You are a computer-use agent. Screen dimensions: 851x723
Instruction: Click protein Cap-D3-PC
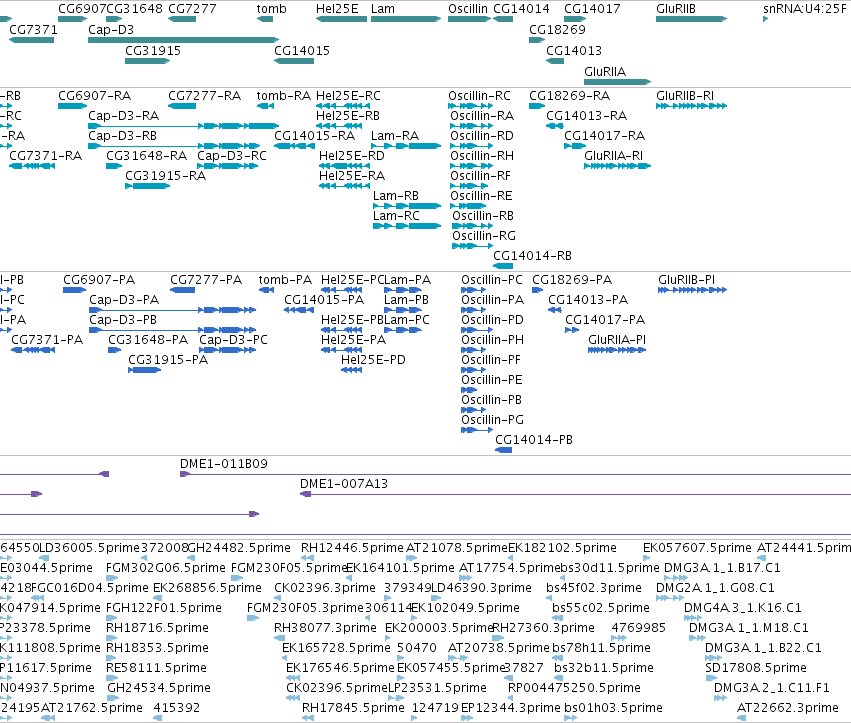pyautogui.click(x=228, y=350)
